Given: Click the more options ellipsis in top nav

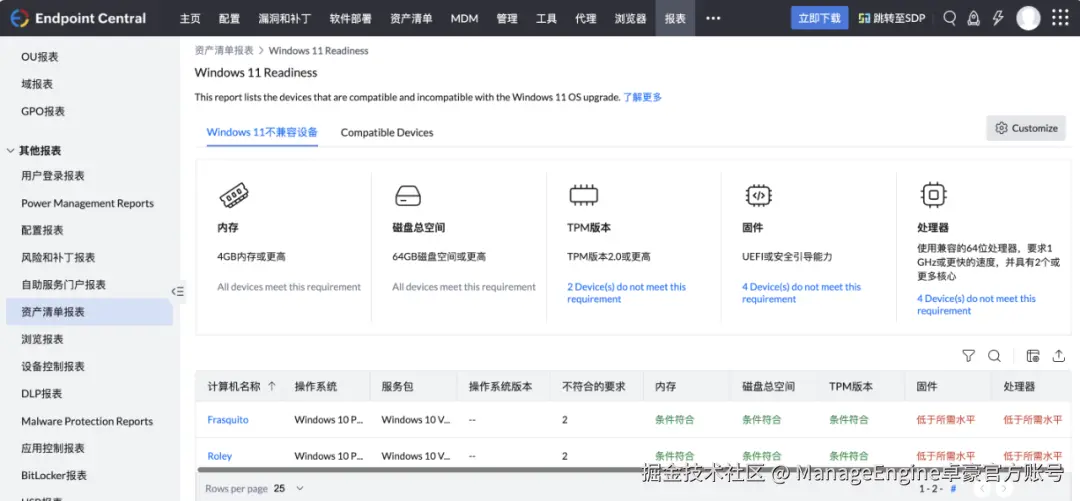Looking at the screenshot, I should pyautogui.click(x=713, y=18).
